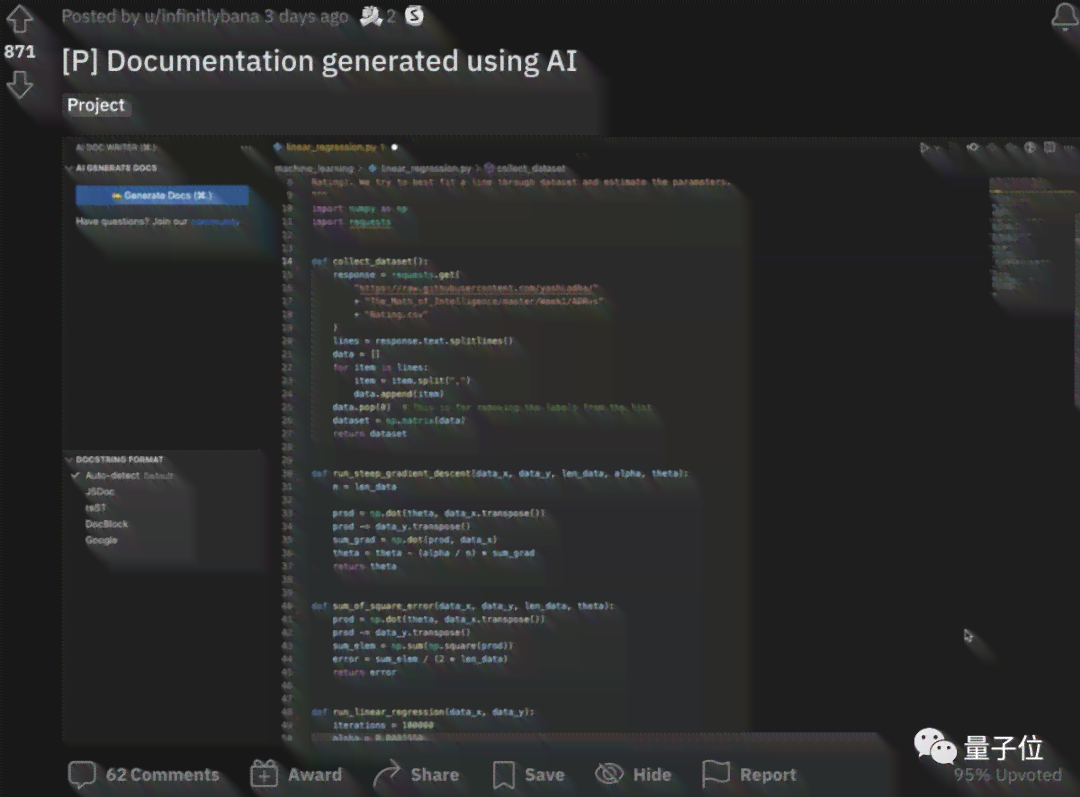The image size is (1080, 797).
Task: Click the speech bubble comments icon
Action: 82,775
